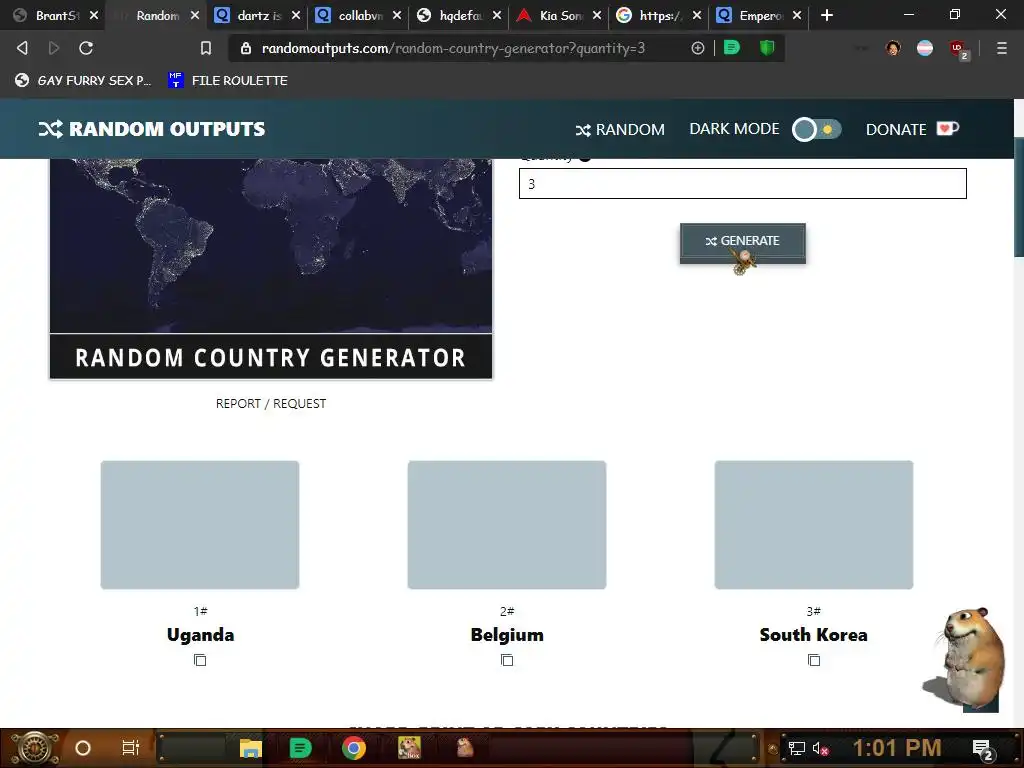The image size is (1024, 768).
Task: Click the Belgium country name
Action: (x=507, y=635)
